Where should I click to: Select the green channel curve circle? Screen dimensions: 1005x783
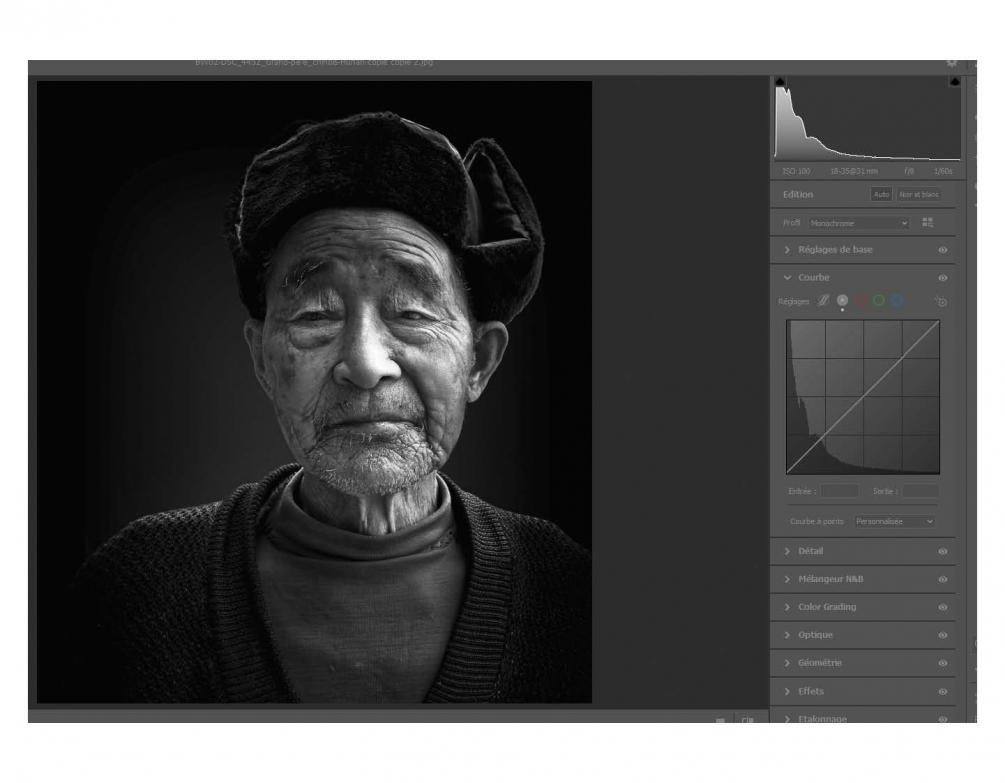point(879,301)
